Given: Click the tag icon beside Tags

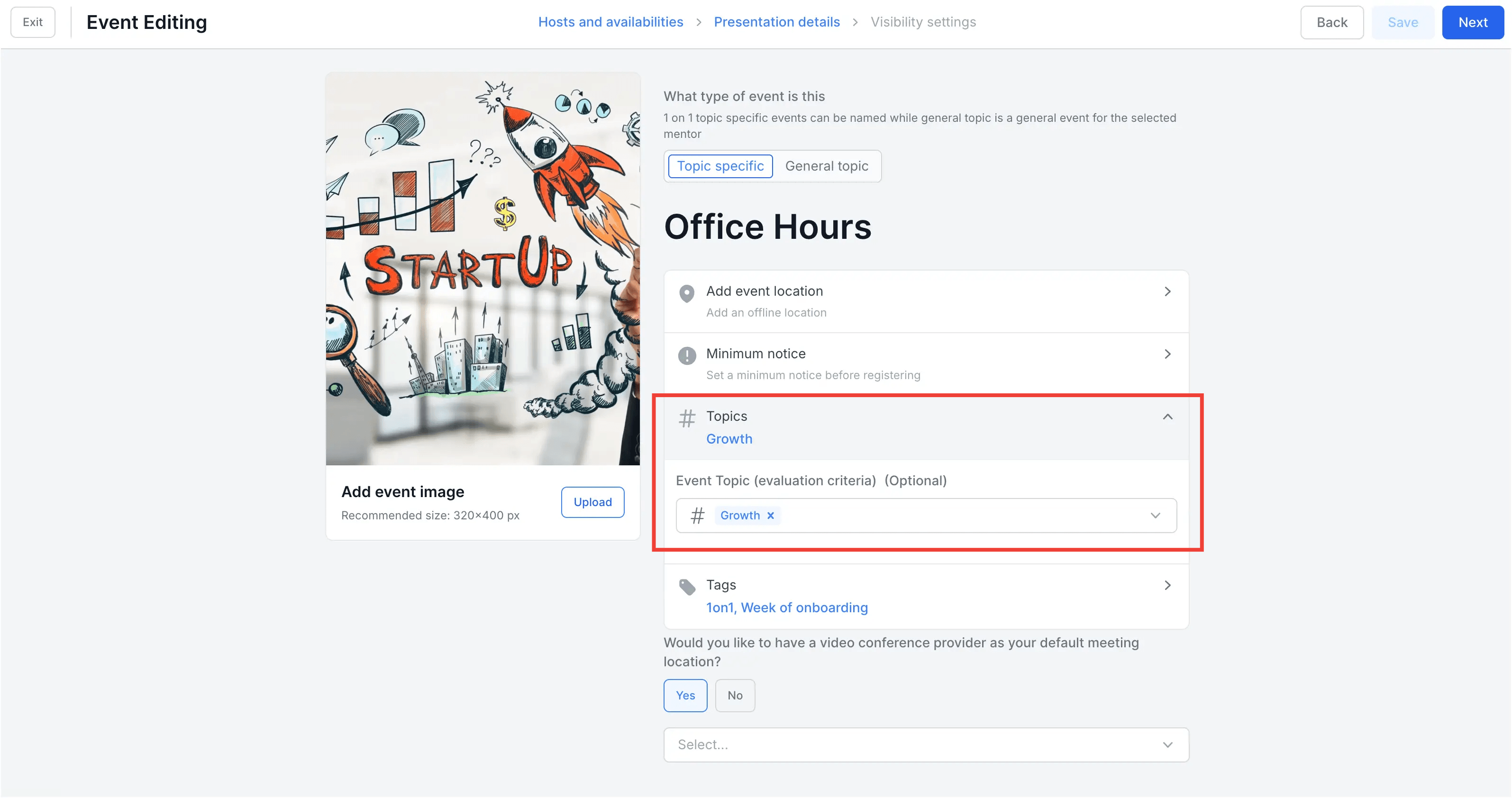Looking at the screenshot, I should tap(687, 587).
